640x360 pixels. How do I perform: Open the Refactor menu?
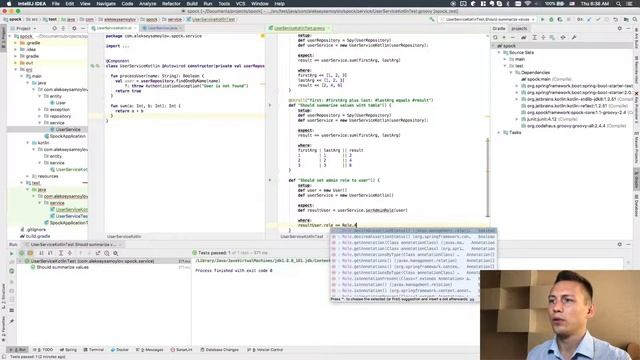[x=171, y=4]
